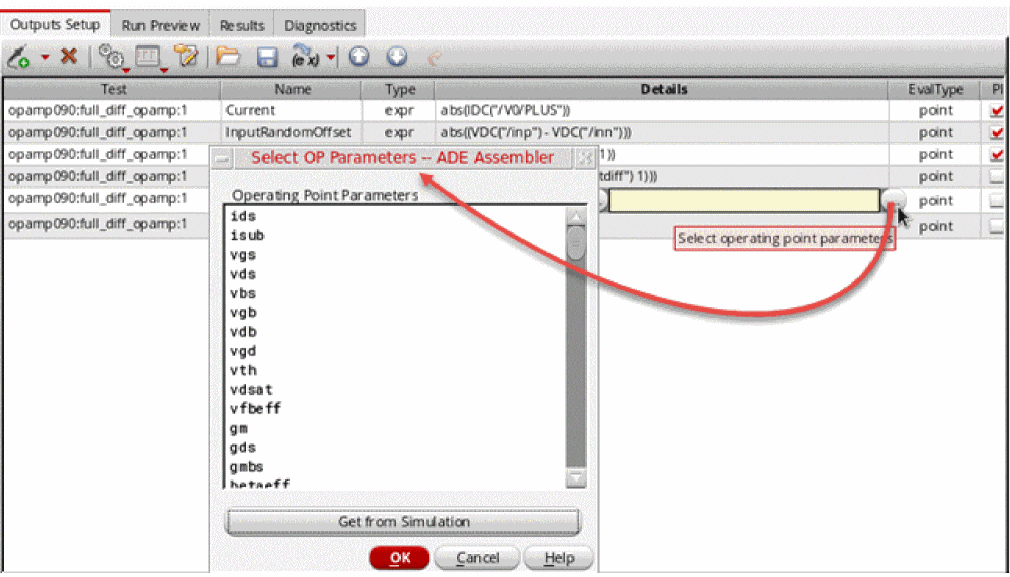This screenshot has width=1010, height=577.
Task: Click the Test column header
Action: tap(112, 90)
